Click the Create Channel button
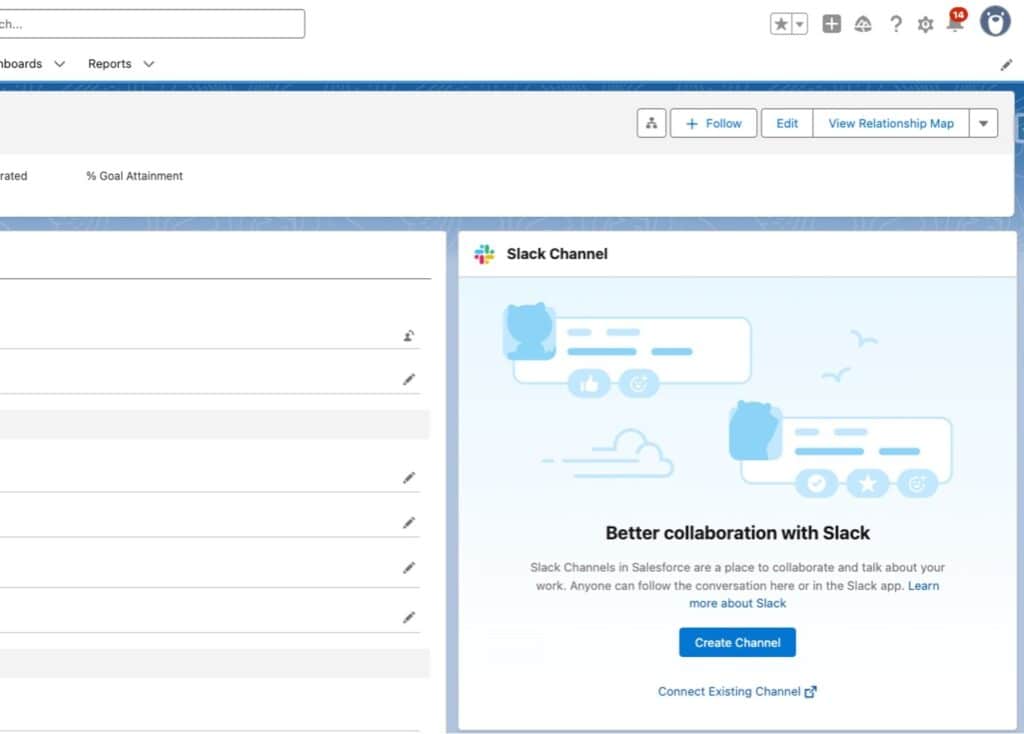 click(x=737, y=642)
